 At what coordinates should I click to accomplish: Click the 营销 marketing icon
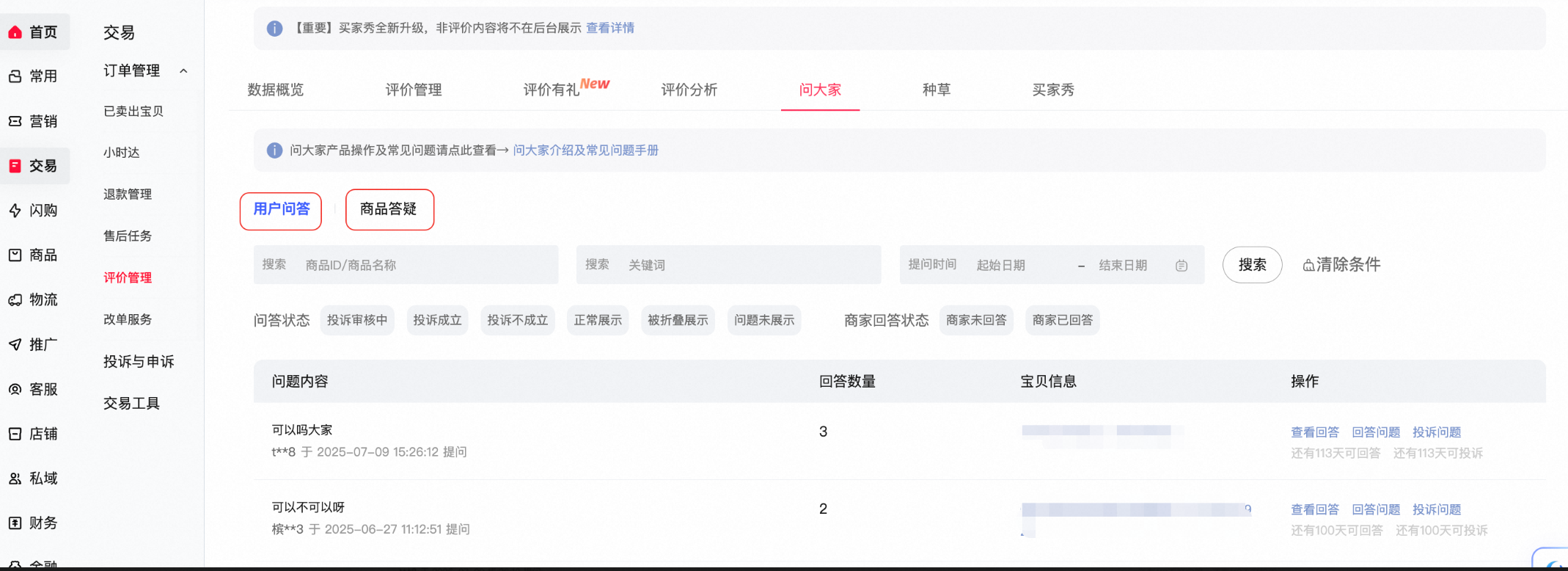tap(15, 121)
